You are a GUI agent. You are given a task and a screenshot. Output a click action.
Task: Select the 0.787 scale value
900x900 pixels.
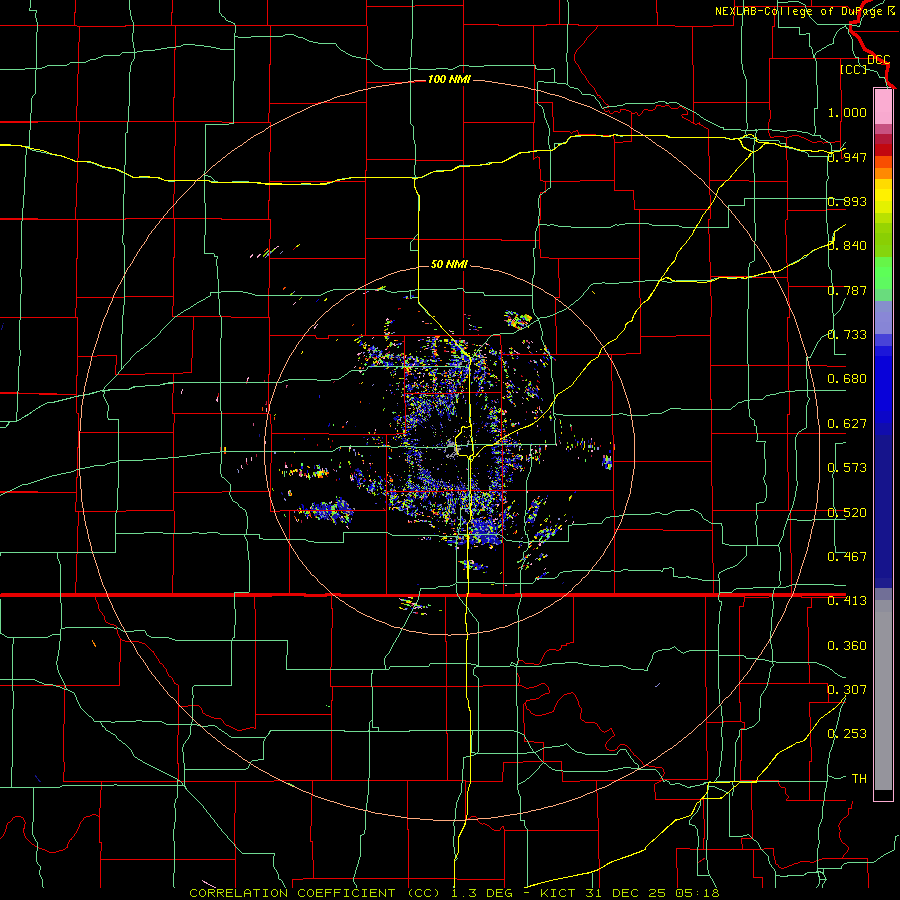[x=847, y=290]
